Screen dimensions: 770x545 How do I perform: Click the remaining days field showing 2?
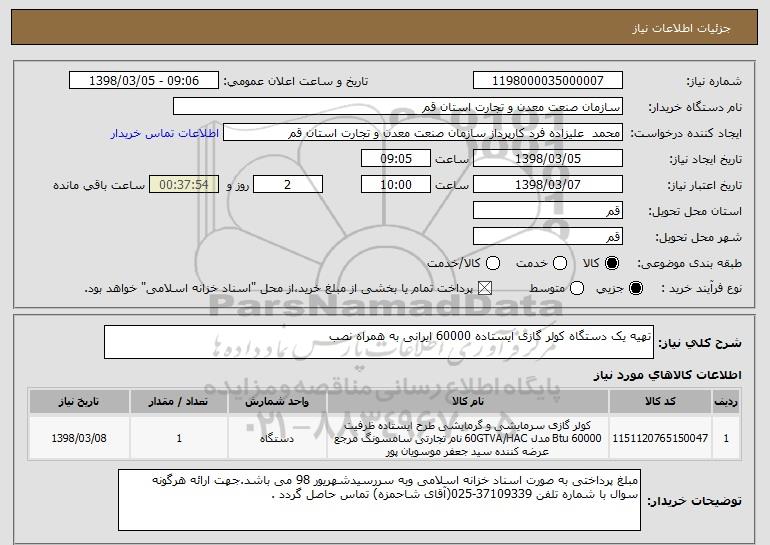pyautogui.click(x=288, y=185)
